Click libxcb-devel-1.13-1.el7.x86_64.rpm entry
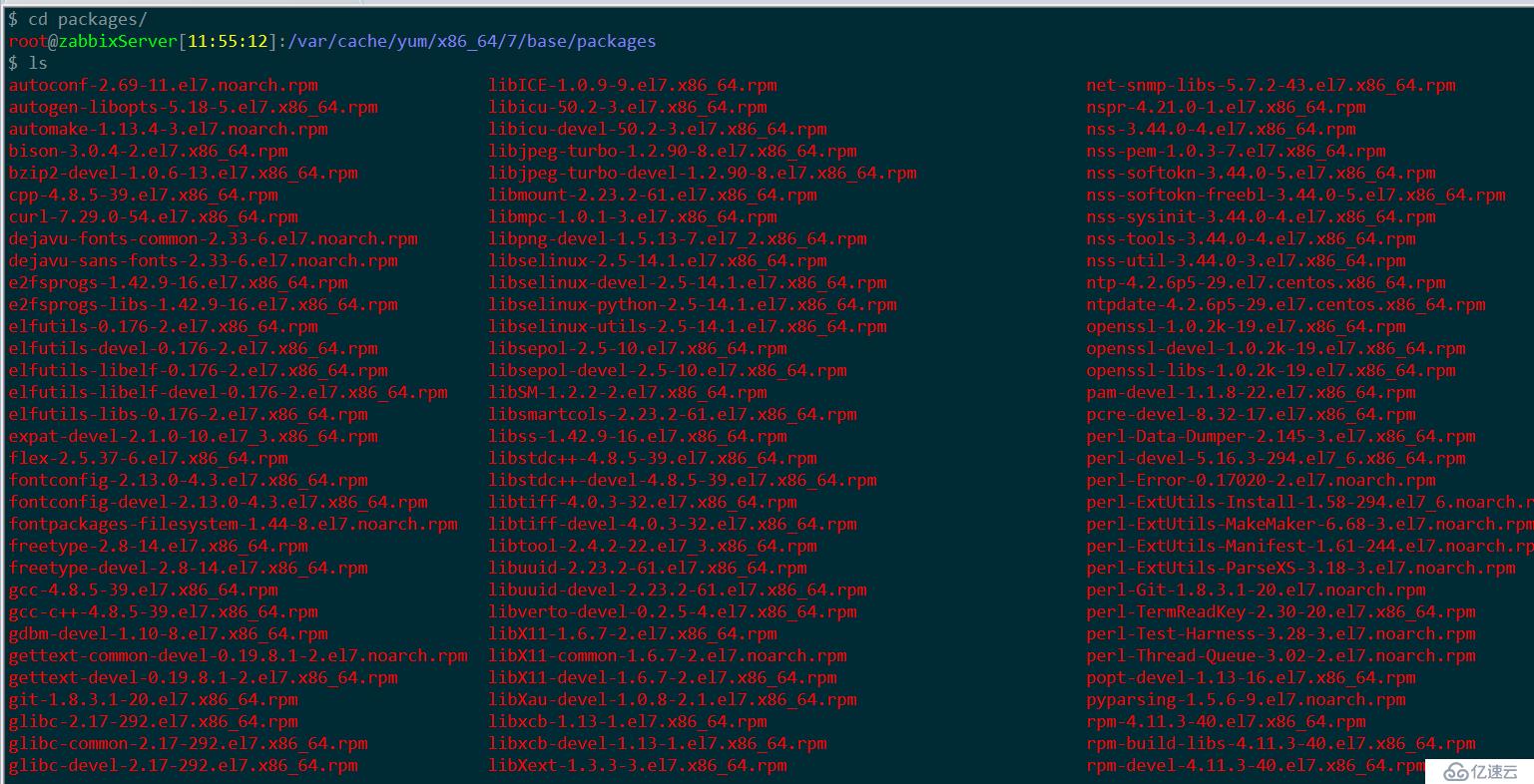The height and width of the screenshot is (784, 1534). point(658,744)
